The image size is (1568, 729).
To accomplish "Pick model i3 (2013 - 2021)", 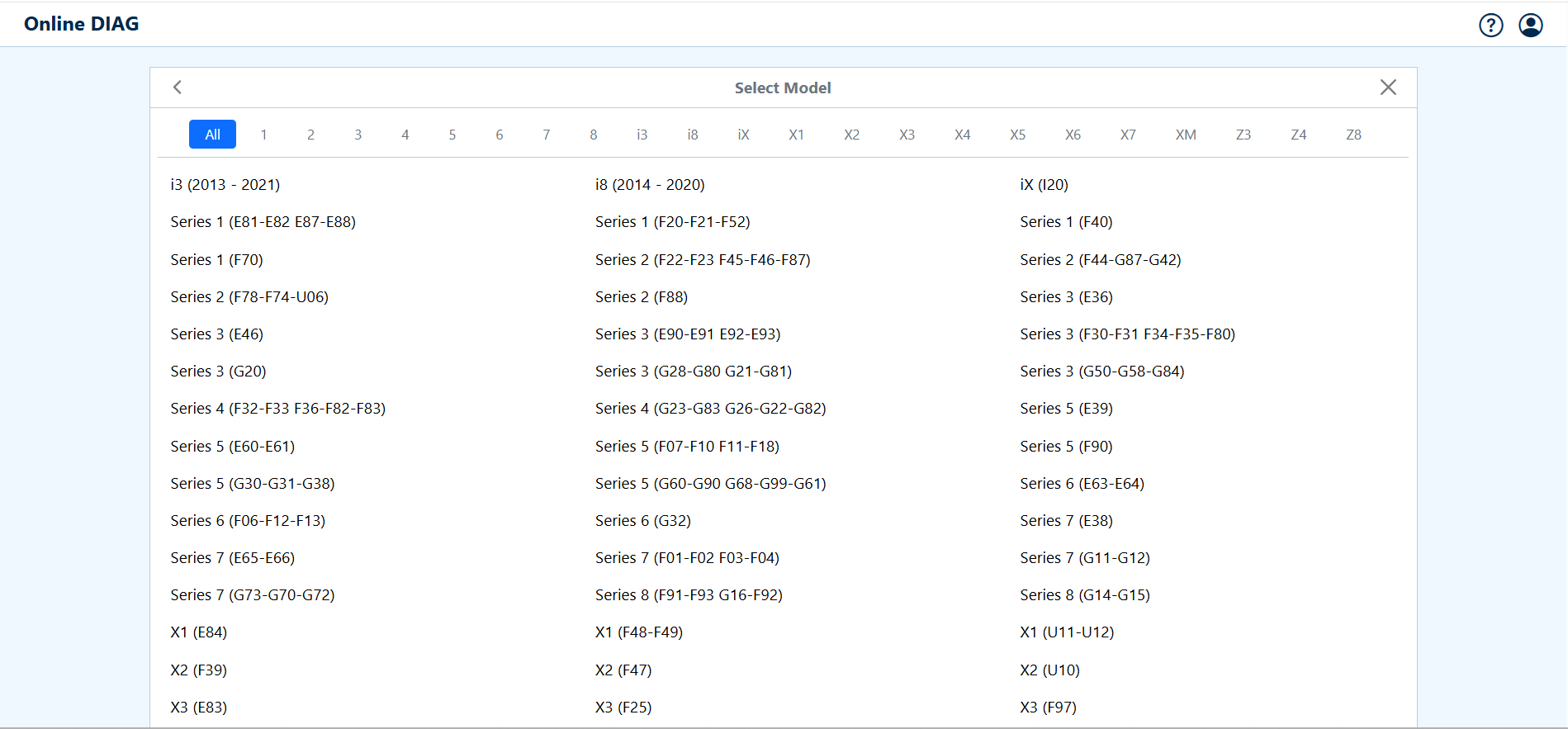I will 225,185.
